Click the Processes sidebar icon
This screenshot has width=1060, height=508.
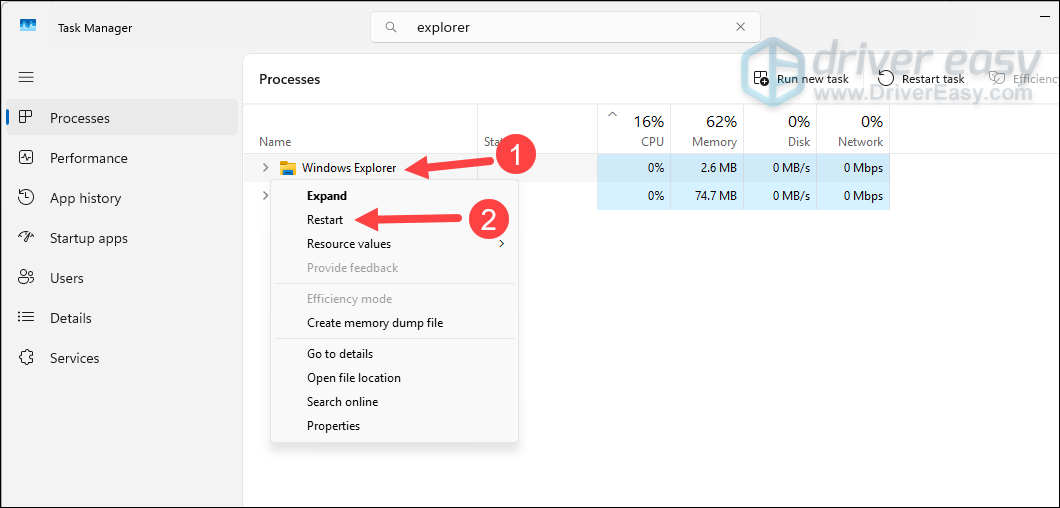[x=26, y=117]
